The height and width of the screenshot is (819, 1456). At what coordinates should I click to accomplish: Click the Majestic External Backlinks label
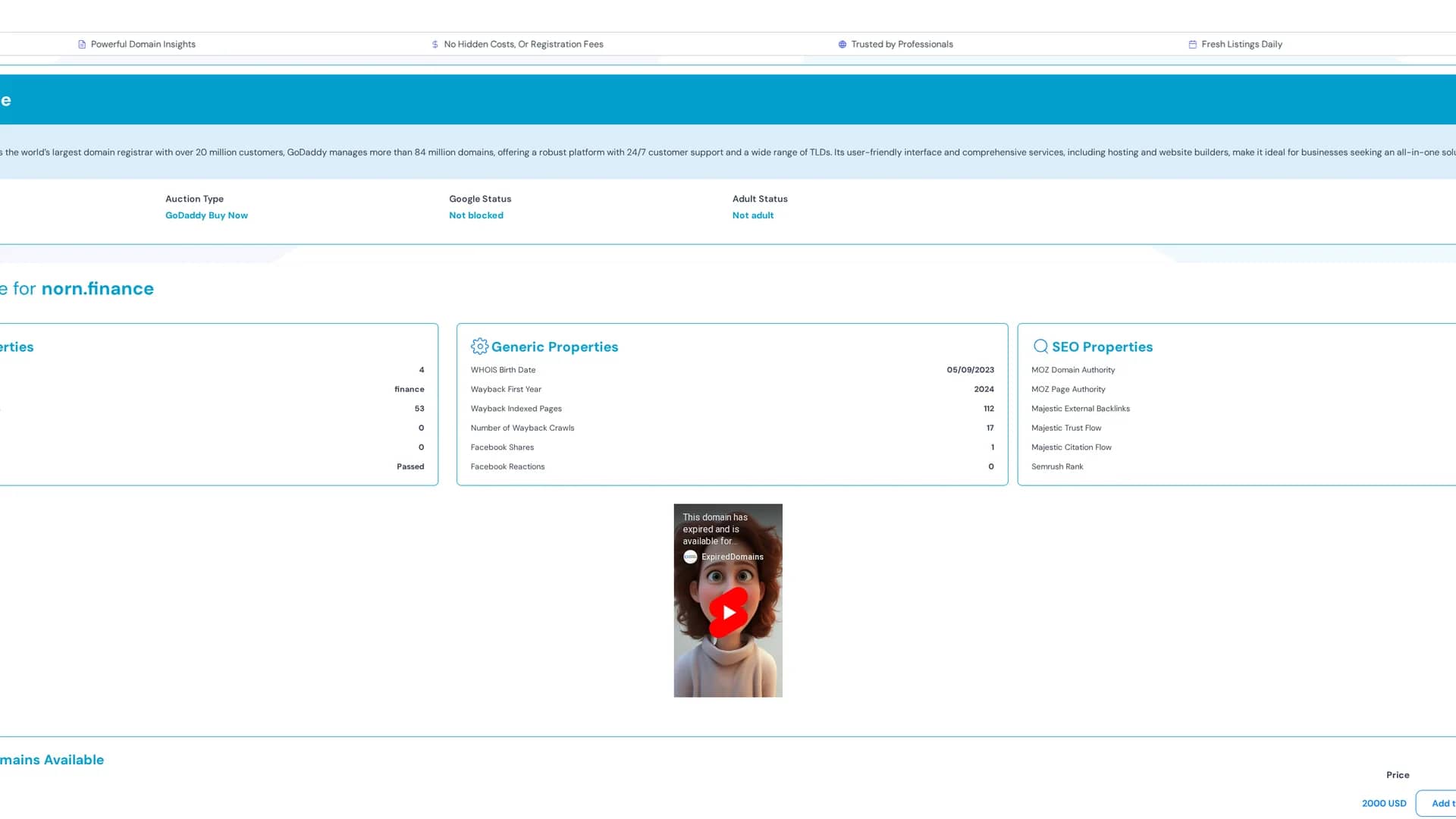click(1080, 409)
